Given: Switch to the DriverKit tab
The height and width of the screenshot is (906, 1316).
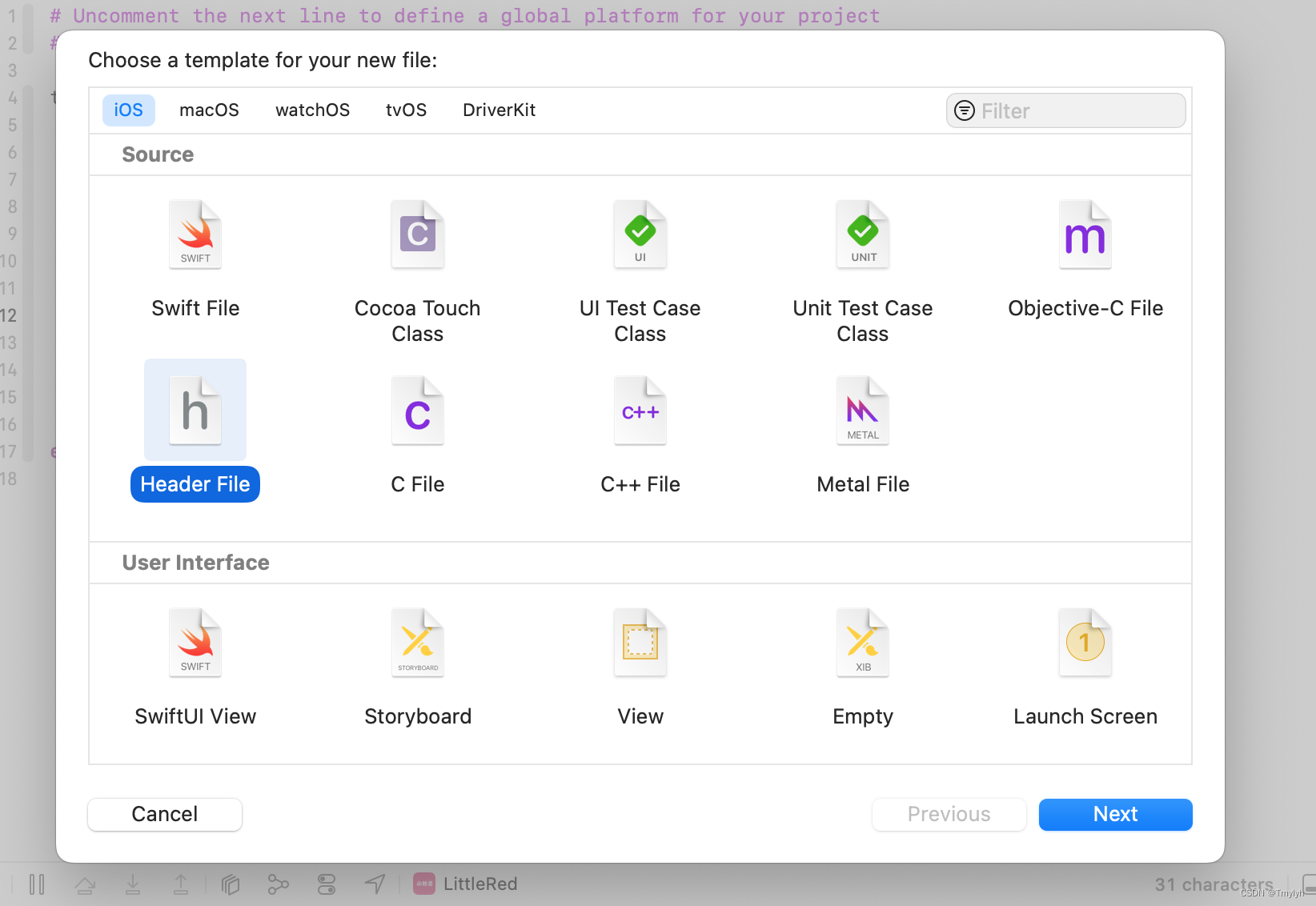Looking at the screenshot, I should click(x=499, y=110).
